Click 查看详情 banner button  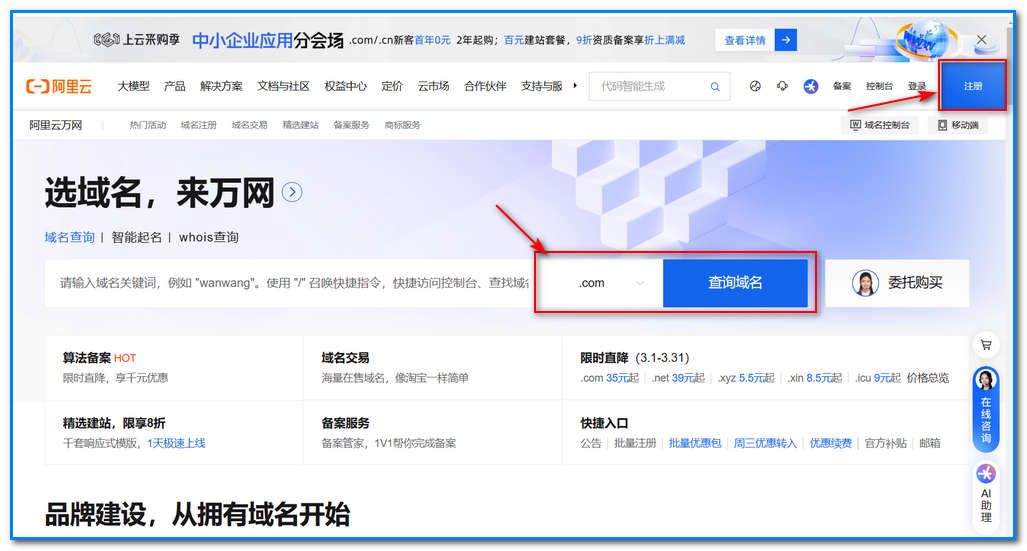(x=745, y=40)
